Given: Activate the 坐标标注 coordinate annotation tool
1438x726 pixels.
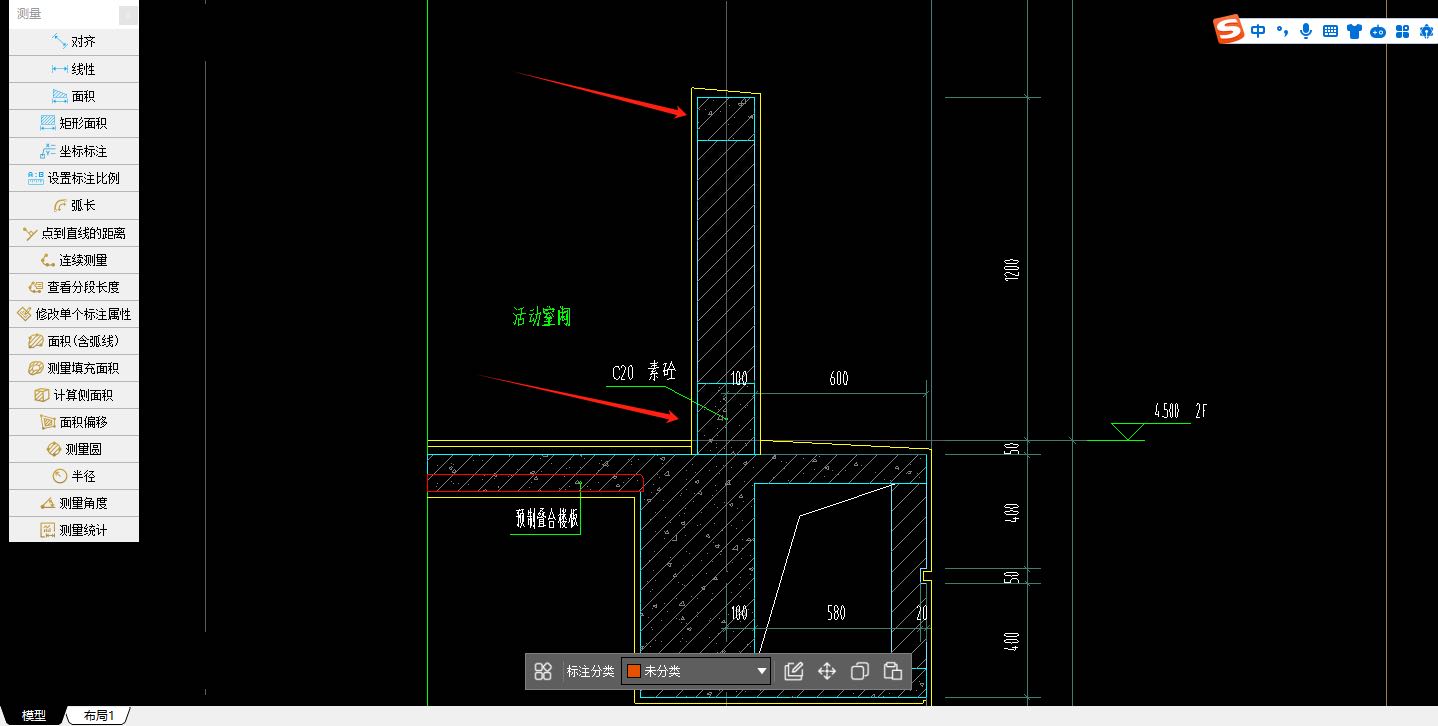Looking at the screenshot, I should tap(74, 151).
